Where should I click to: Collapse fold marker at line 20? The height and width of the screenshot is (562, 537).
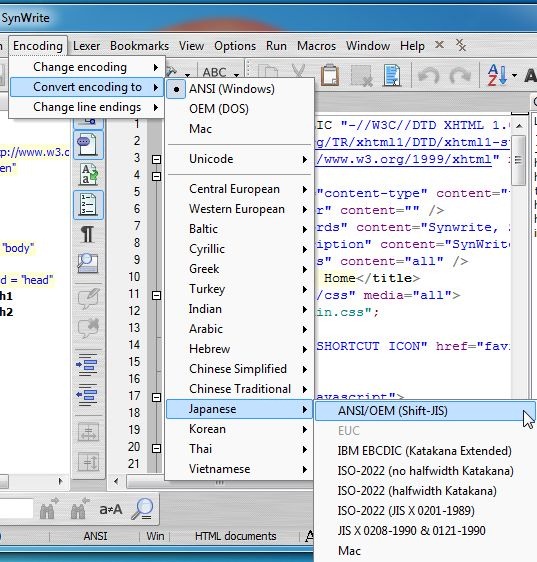coord(156,448)
